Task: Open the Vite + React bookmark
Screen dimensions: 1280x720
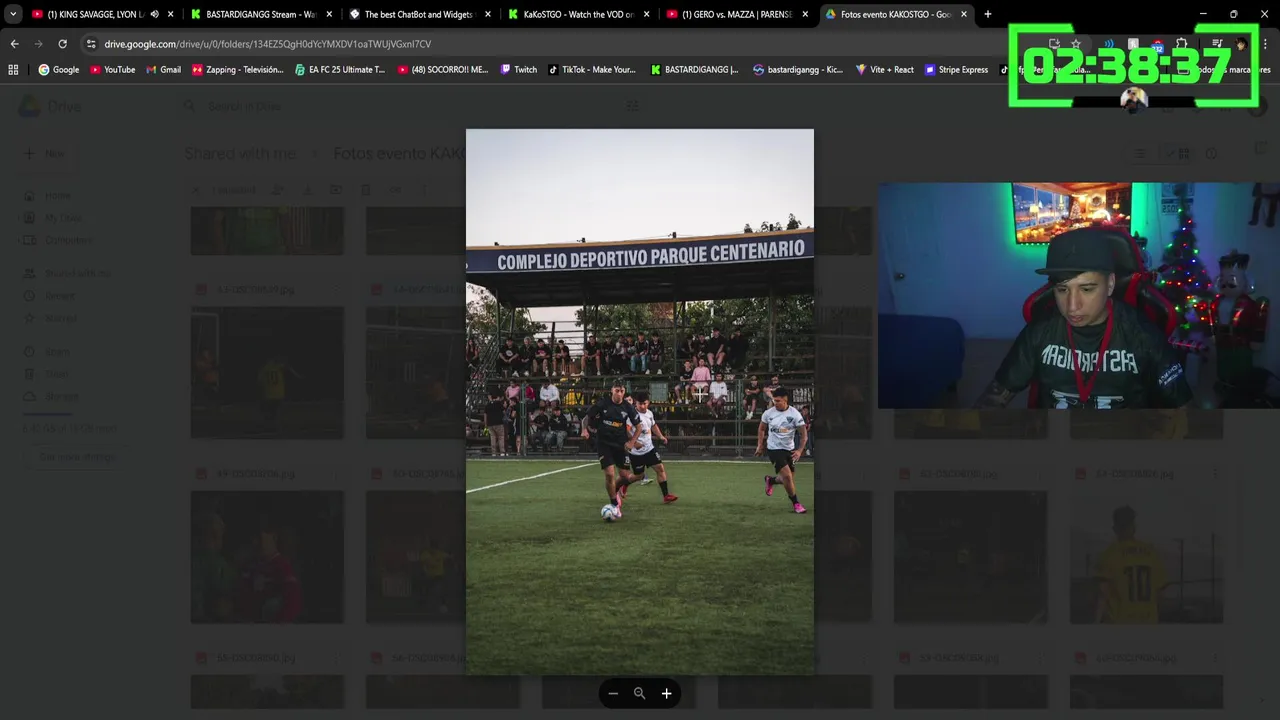Action: pos(885,70)
